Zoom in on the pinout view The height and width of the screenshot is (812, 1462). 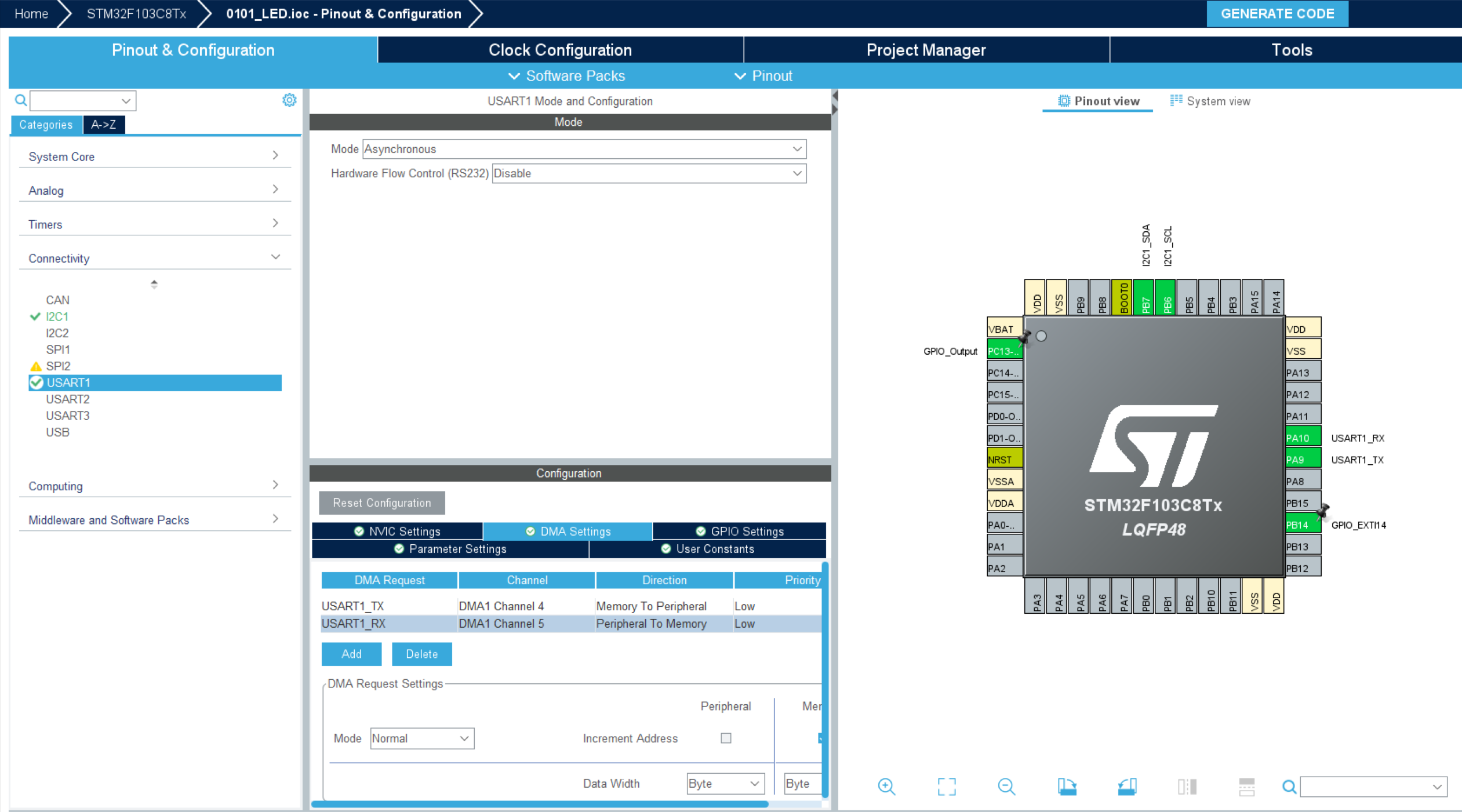[886, 786]
